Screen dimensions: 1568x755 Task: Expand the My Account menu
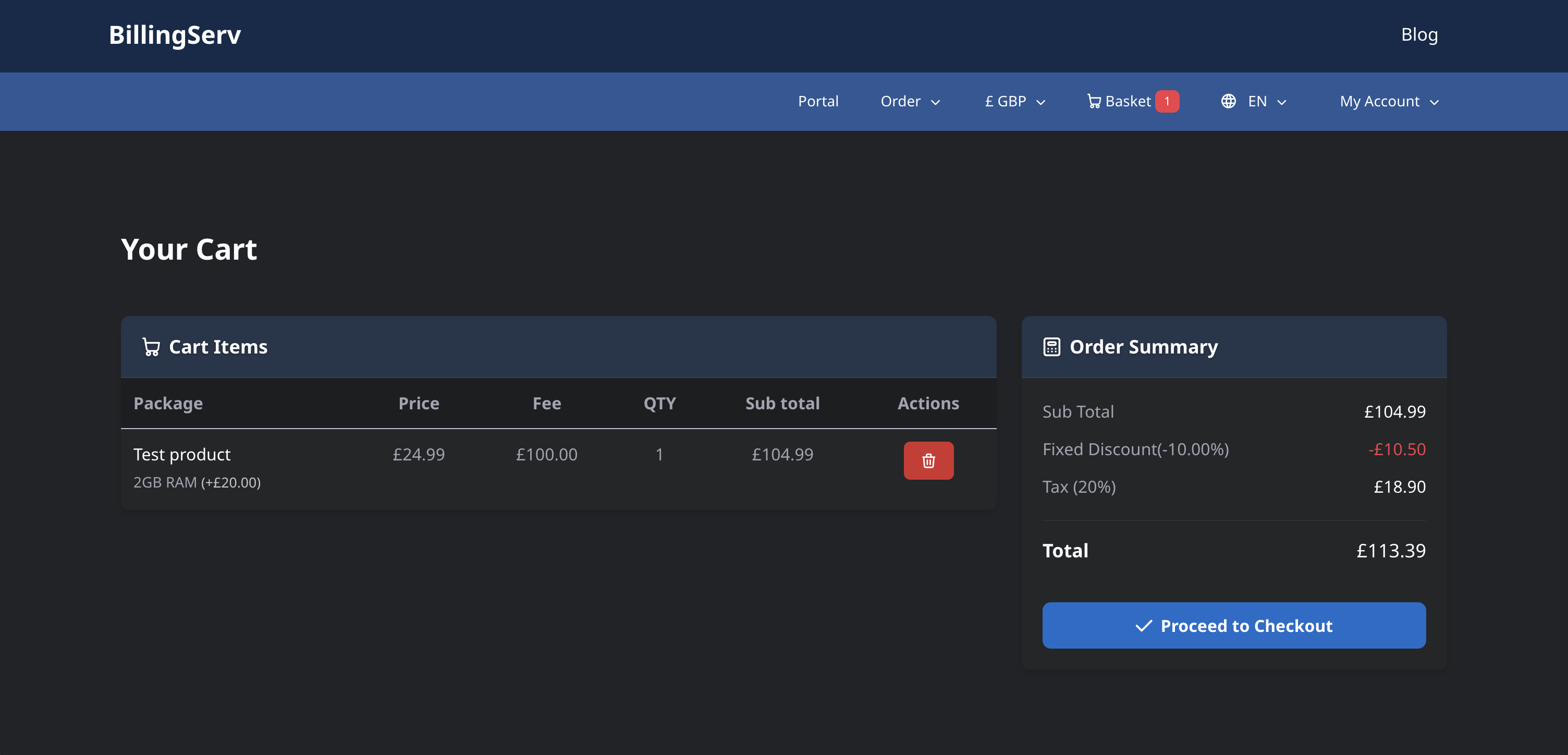[1389, 102]
